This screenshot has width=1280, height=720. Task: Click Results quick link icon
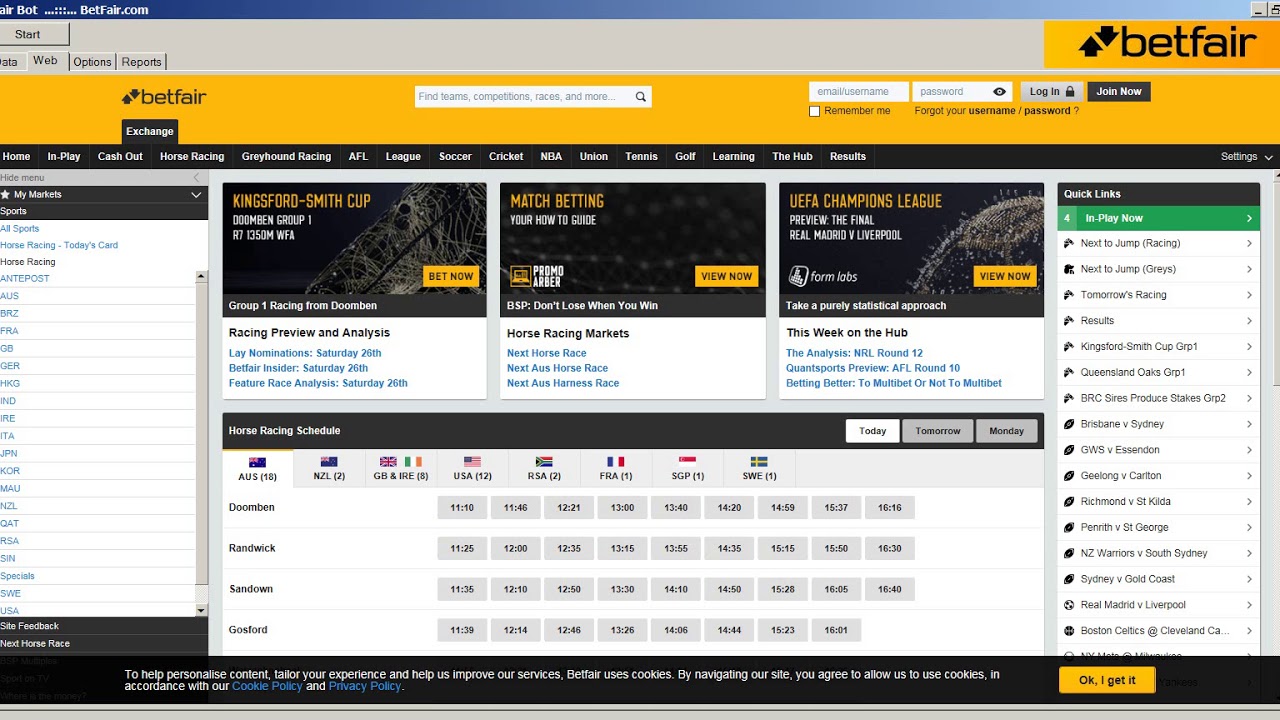click(x=1069, y=321)
